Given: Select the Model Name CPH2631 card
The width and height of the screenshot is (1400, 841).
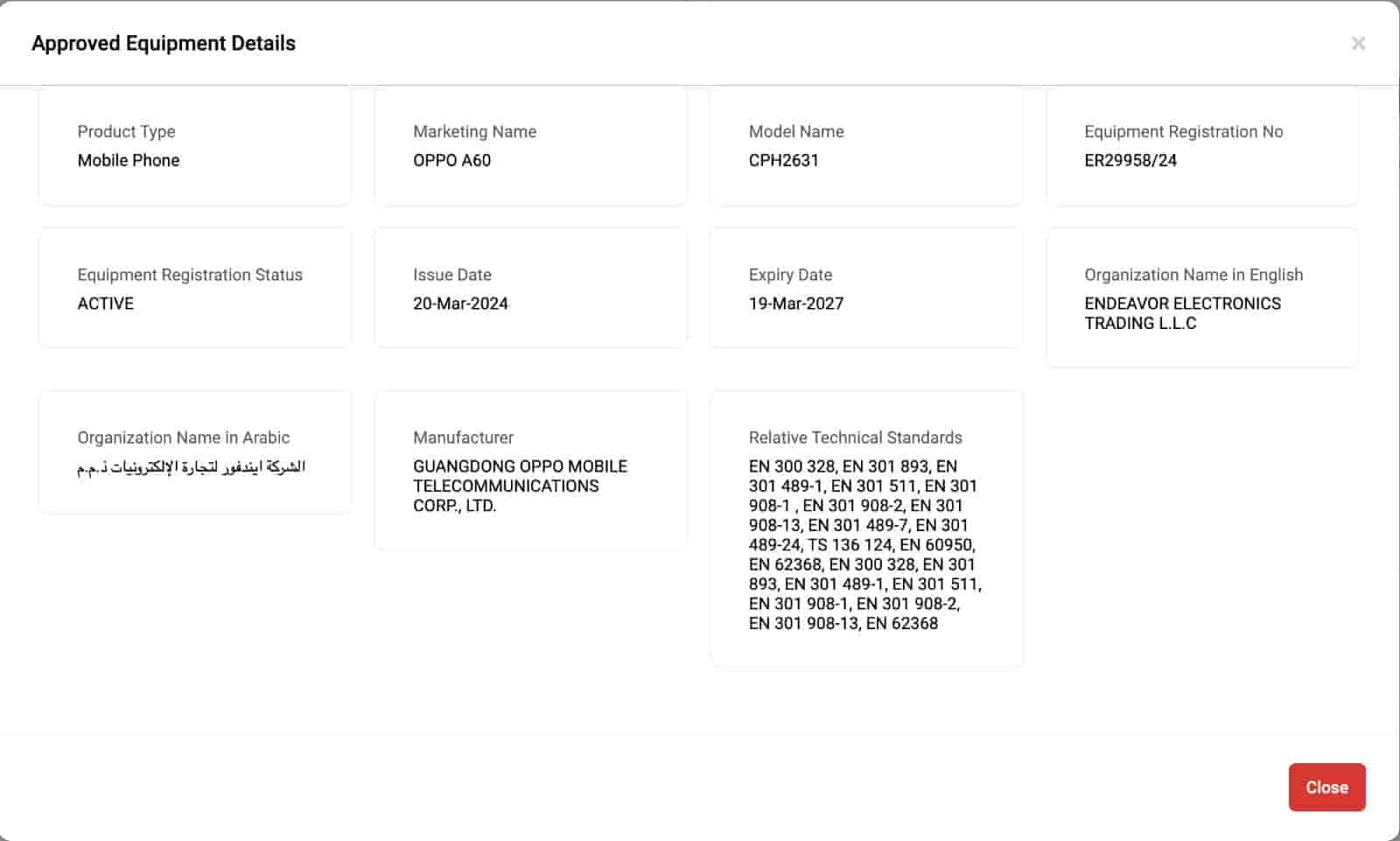Looking at the screenshot, I should 865,145.
